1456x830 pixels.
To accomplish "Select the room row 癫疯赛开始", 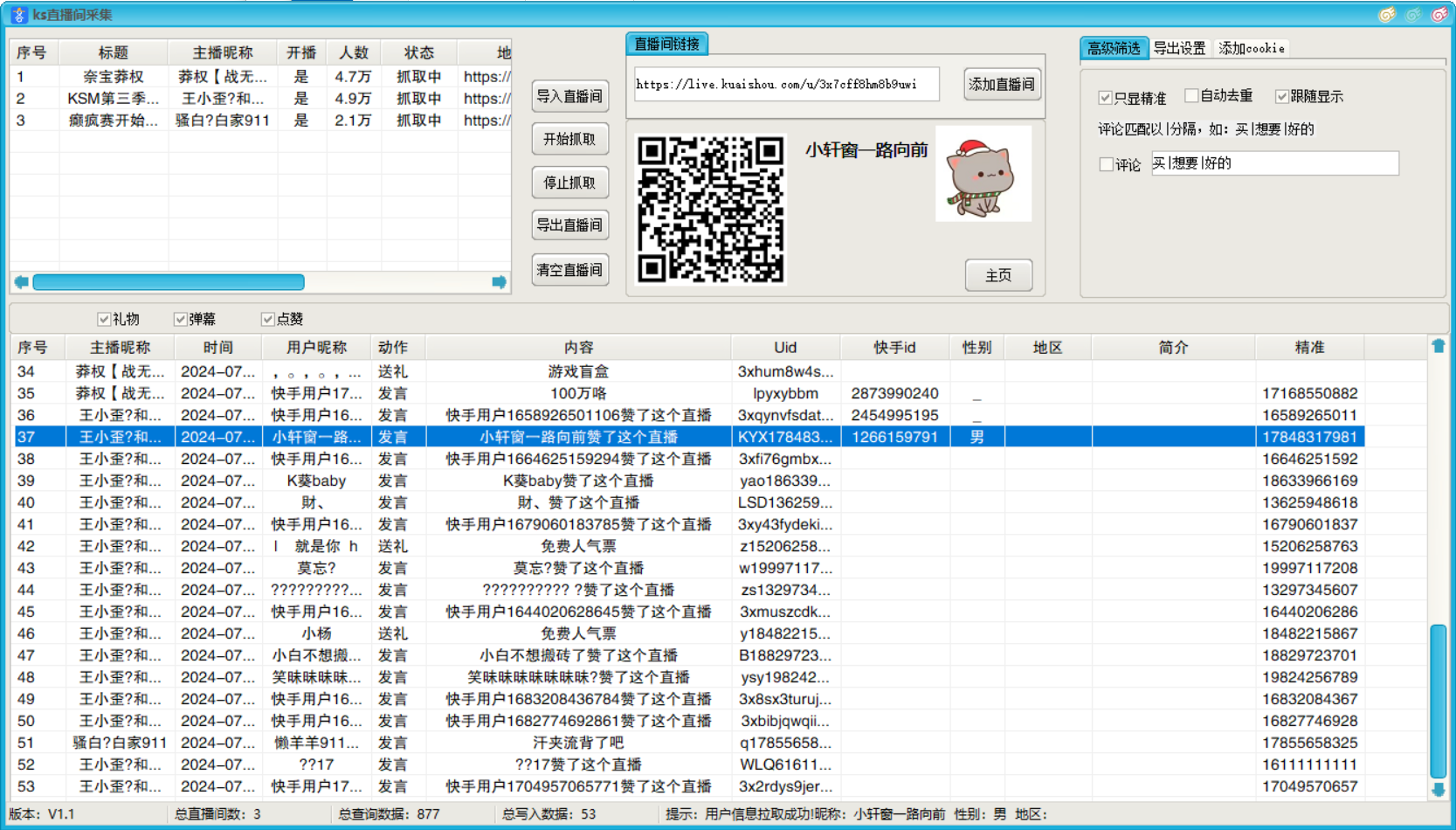I will tap(260, 121).
